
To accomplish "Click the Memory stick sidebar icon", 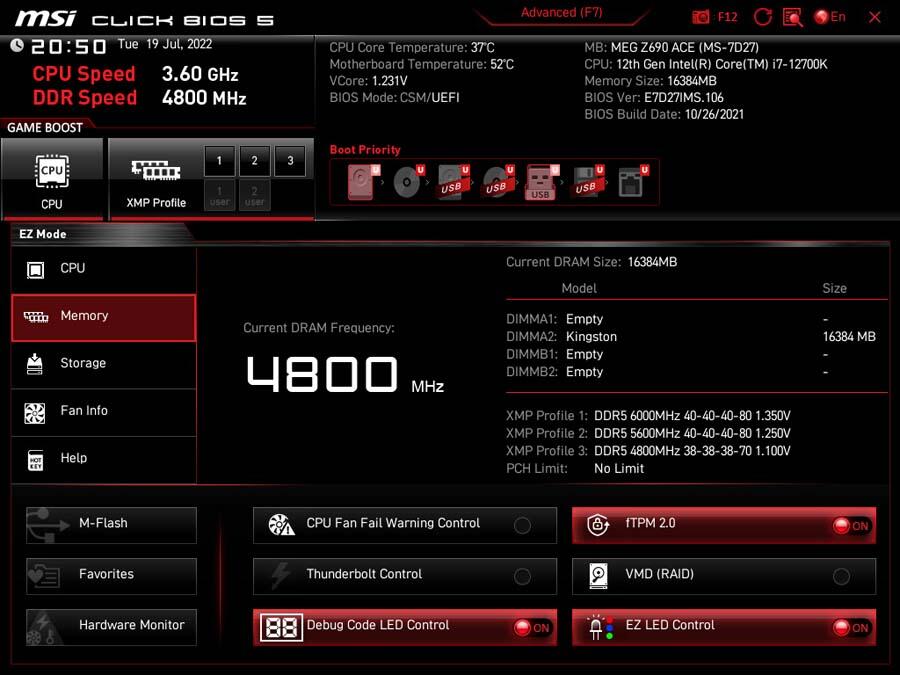I will click(36, 317).
